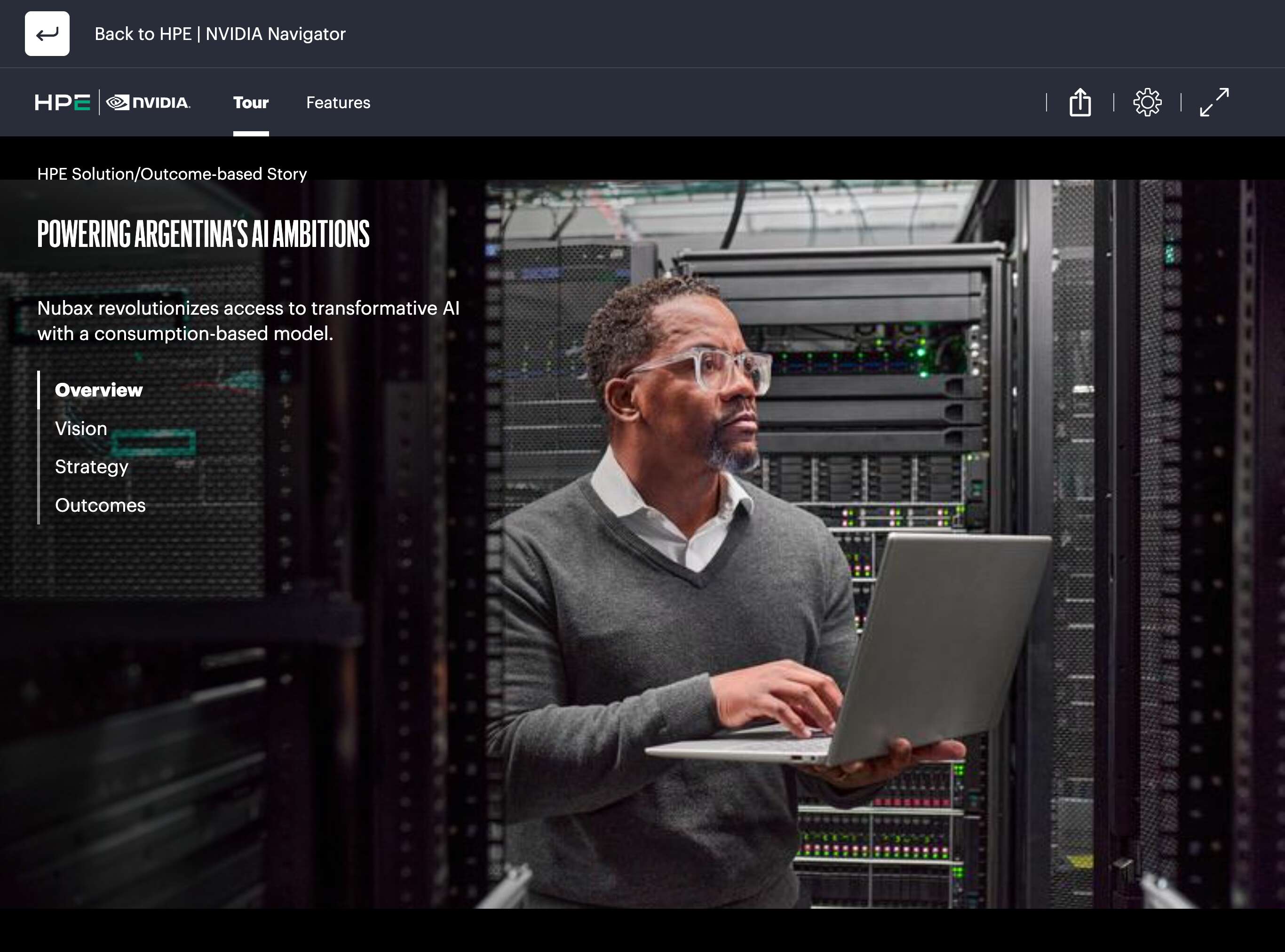Switch to the Features tab
This screenshot has height=952, width=1285.
[338, 103]
